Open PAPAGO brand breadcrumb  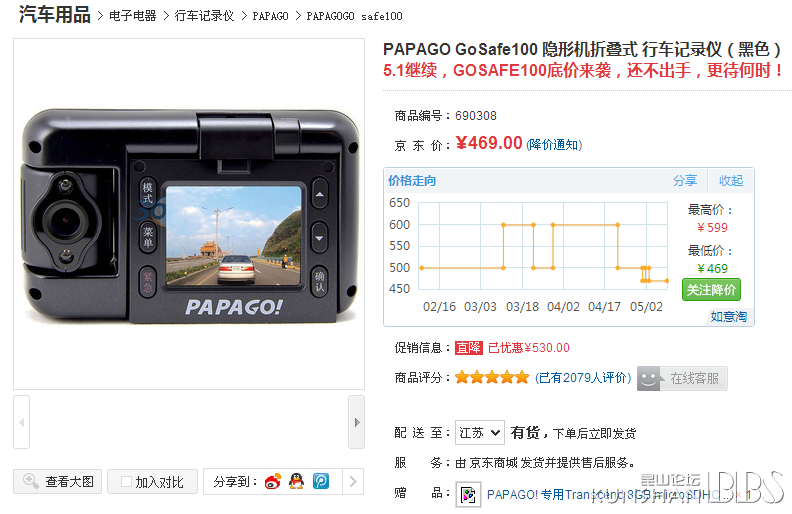[x=270, y=16]
